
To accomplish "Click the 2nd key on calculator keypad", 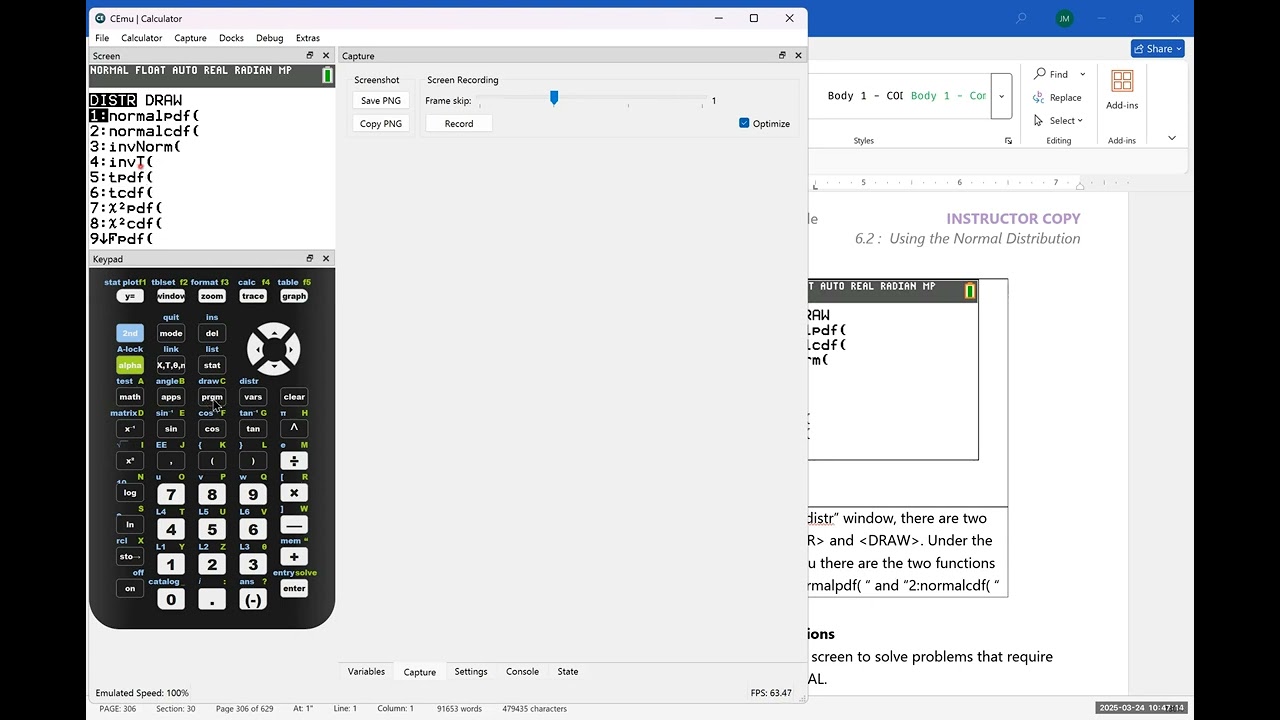I will 130,333.
